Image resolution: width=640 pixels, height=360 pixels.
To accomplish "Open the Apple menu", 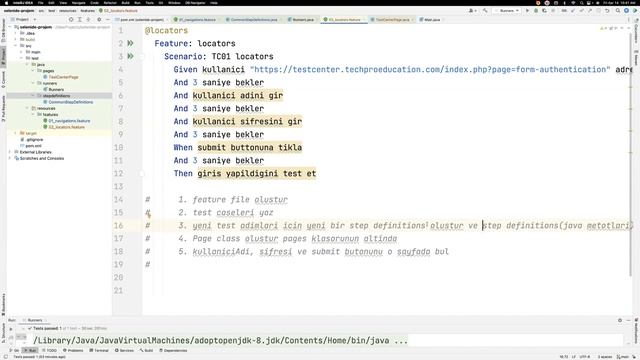I will point(6,3).
